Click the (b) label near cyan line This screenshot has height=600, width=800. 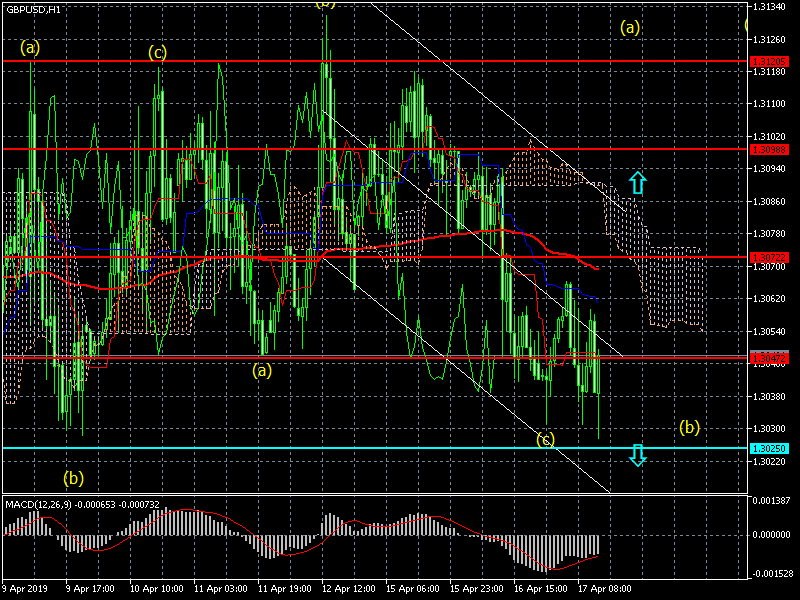point(689,427)
